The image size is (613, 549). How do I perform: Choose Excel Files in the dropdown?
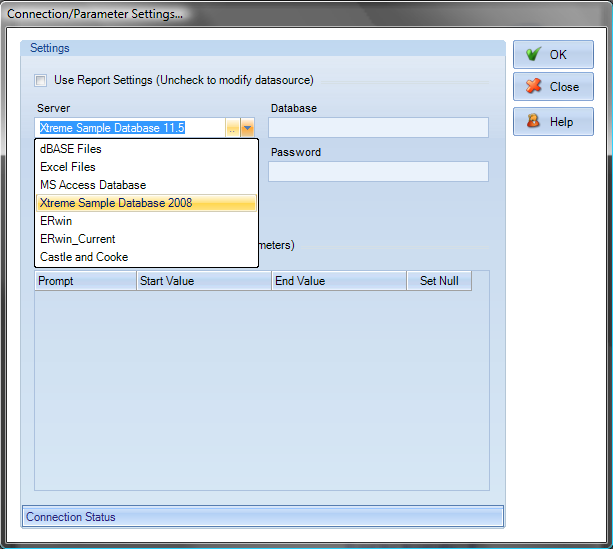click(x=146, y=167)
